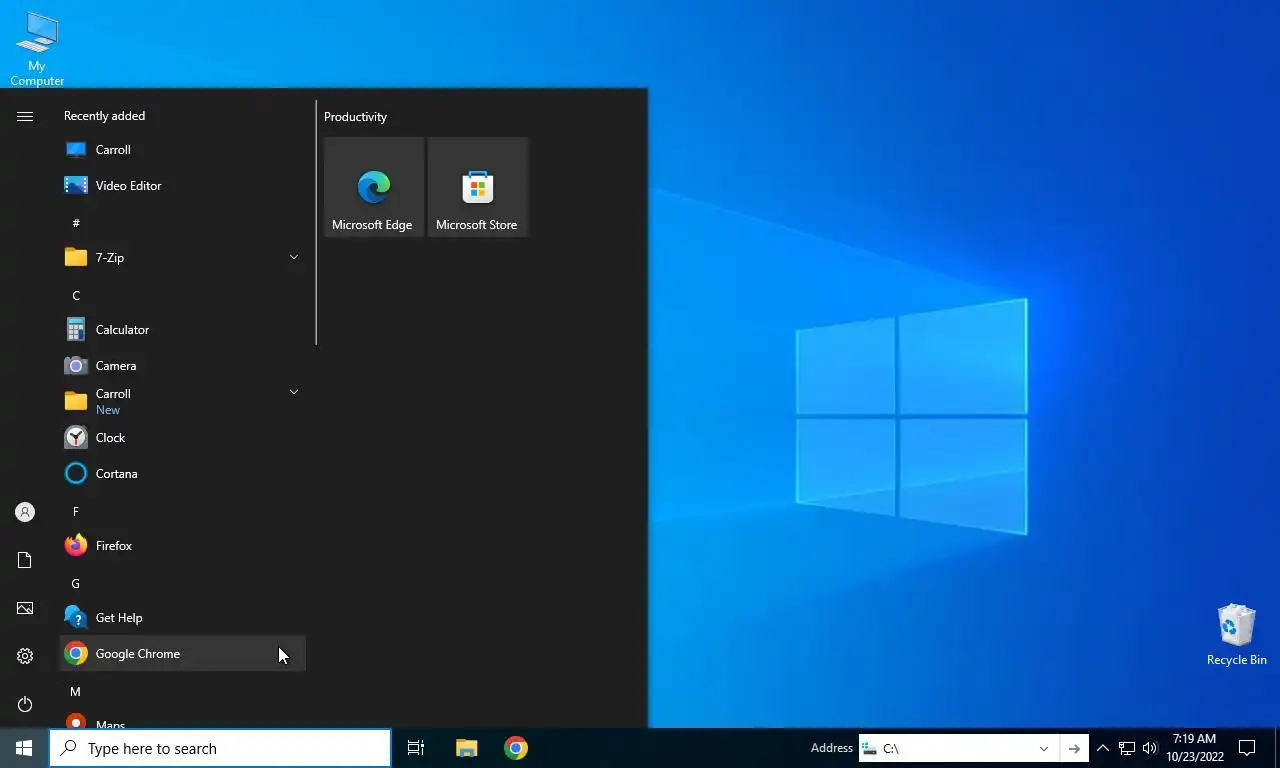Expand the 7-Zip folder
Viewport: 1280px width, 768px height.
click(x=182, y=258)
